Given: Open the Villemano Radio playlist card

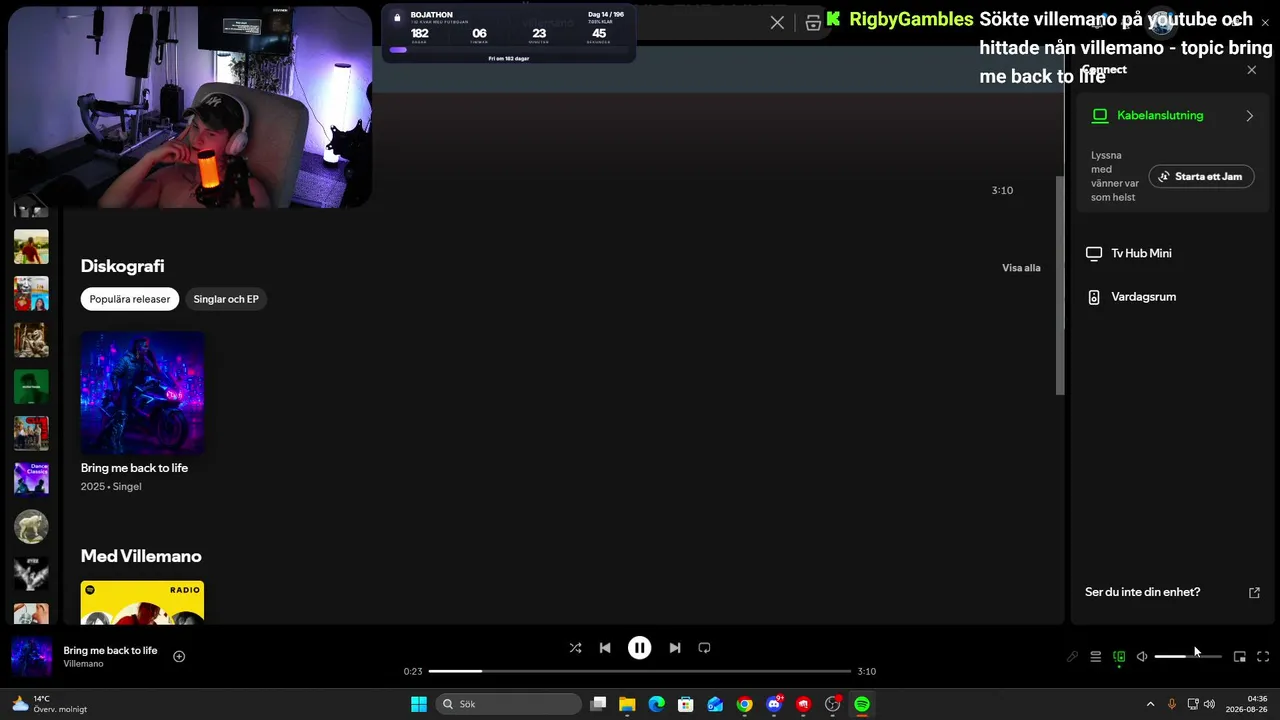Looking at the screenshot, I should (x=142, y=602).
